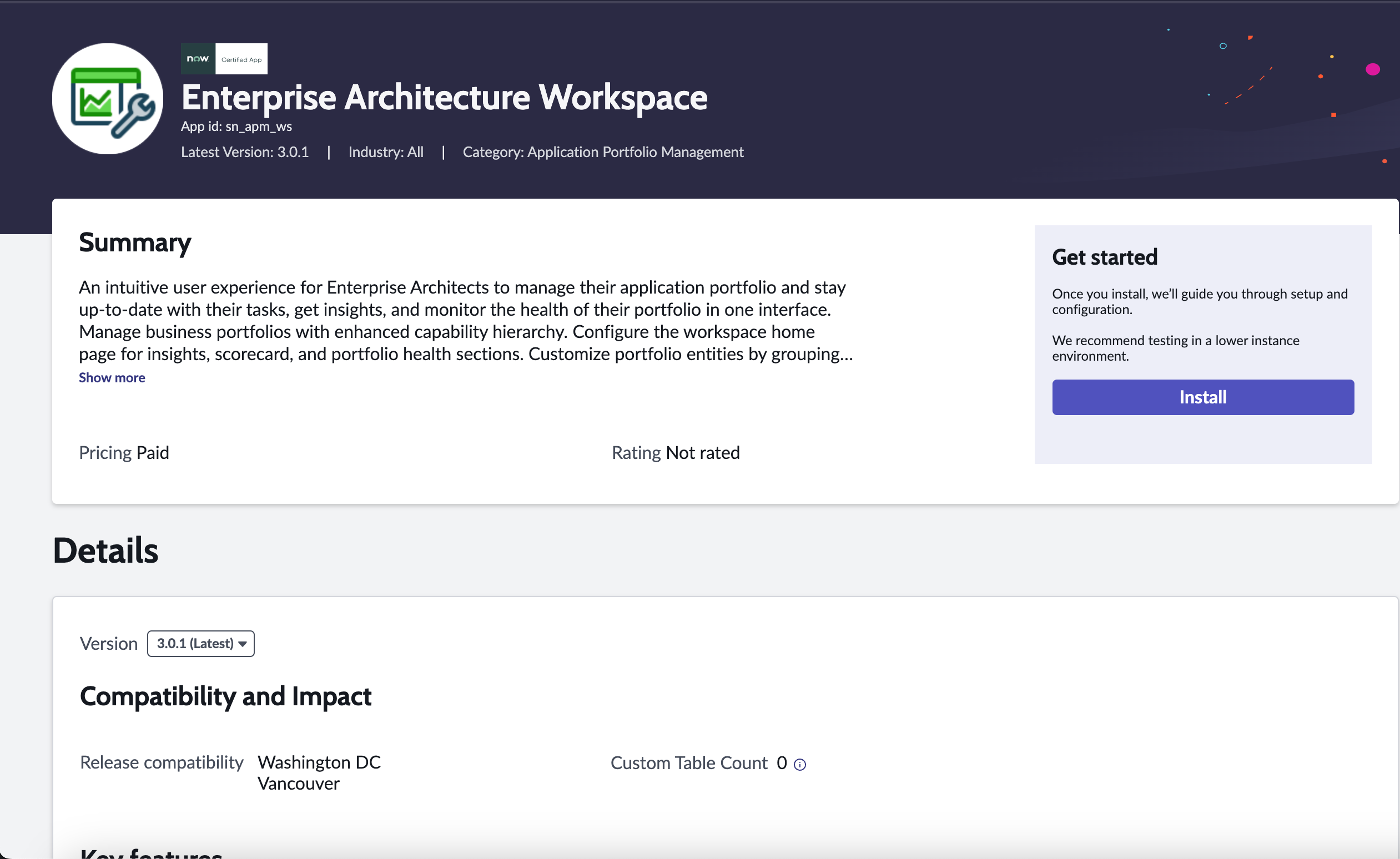Expand summary with Show more link
This screenshot has height=859, width=1400.
point(112,378)
